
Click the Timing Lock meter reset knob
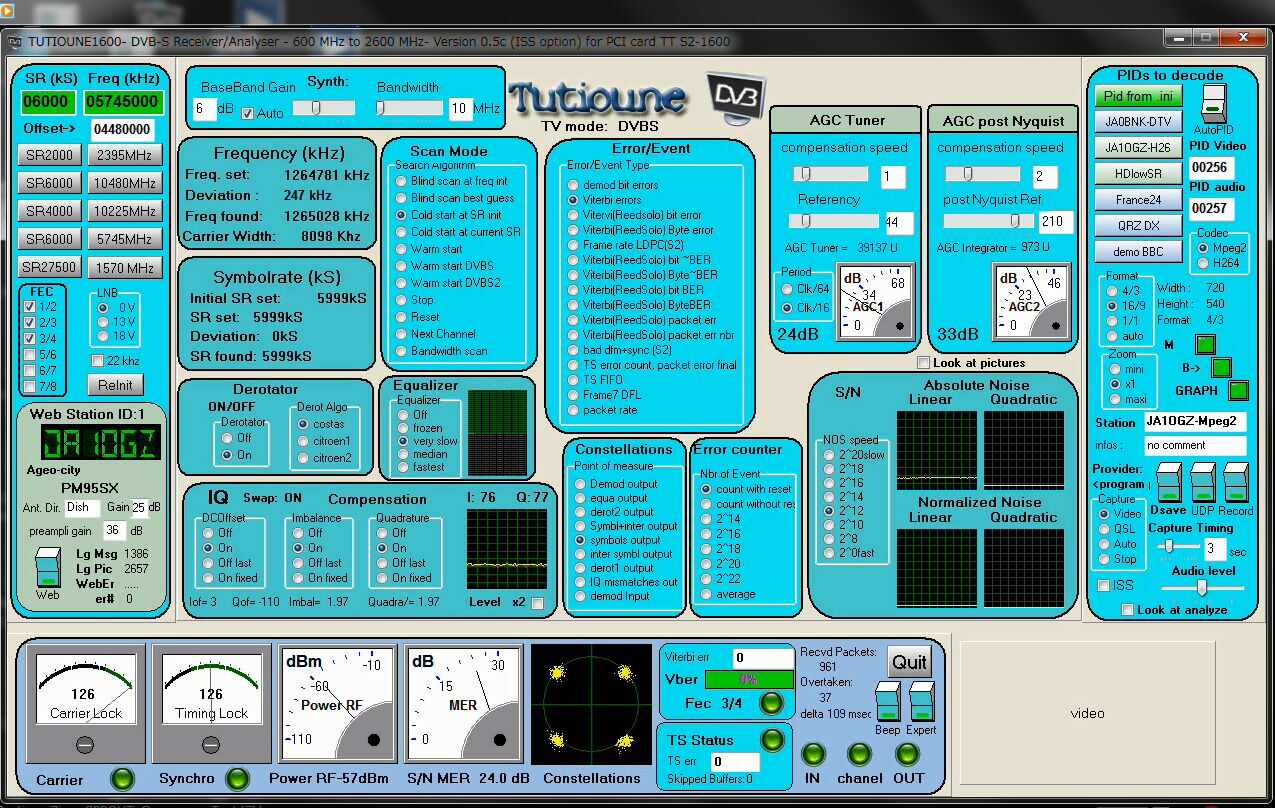point(211,745)
